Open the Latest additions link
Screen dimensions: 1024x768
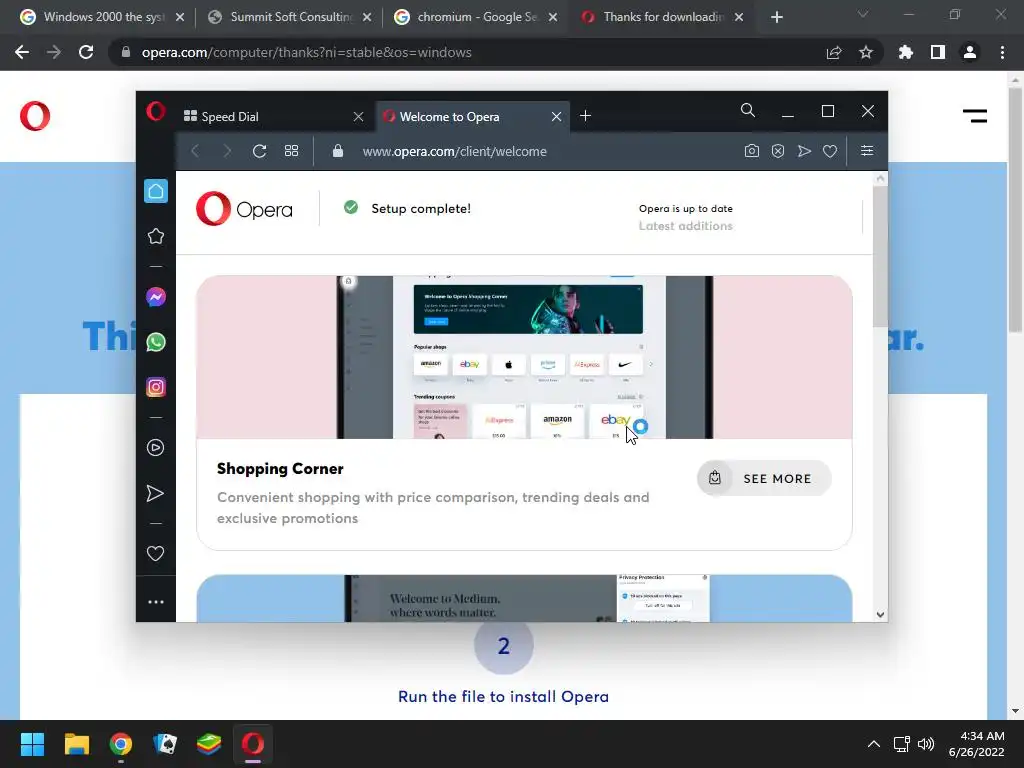click(x=685, y=226)
